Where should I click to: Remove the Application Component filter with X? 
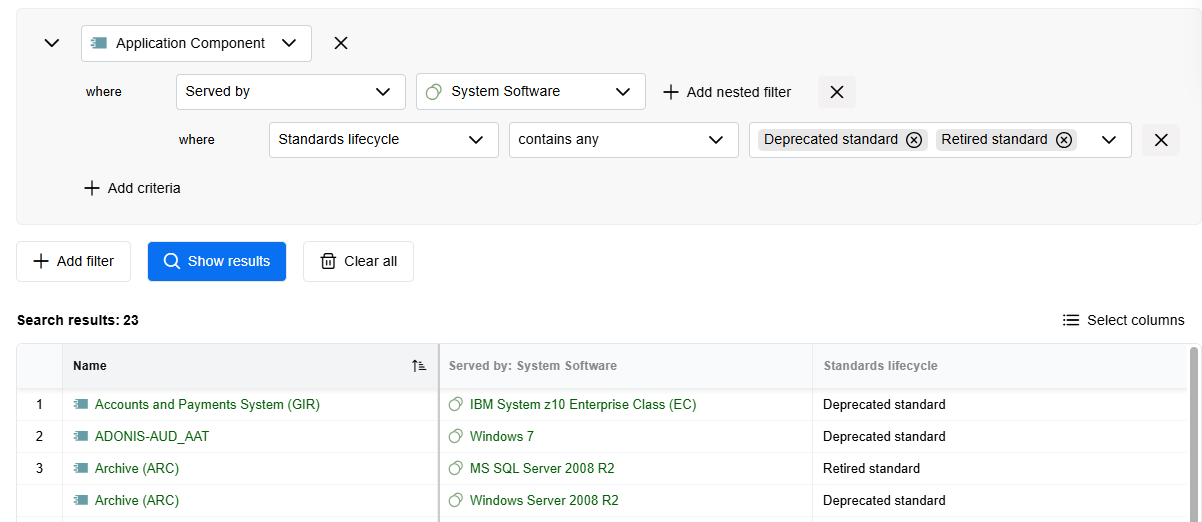(341, 43)
